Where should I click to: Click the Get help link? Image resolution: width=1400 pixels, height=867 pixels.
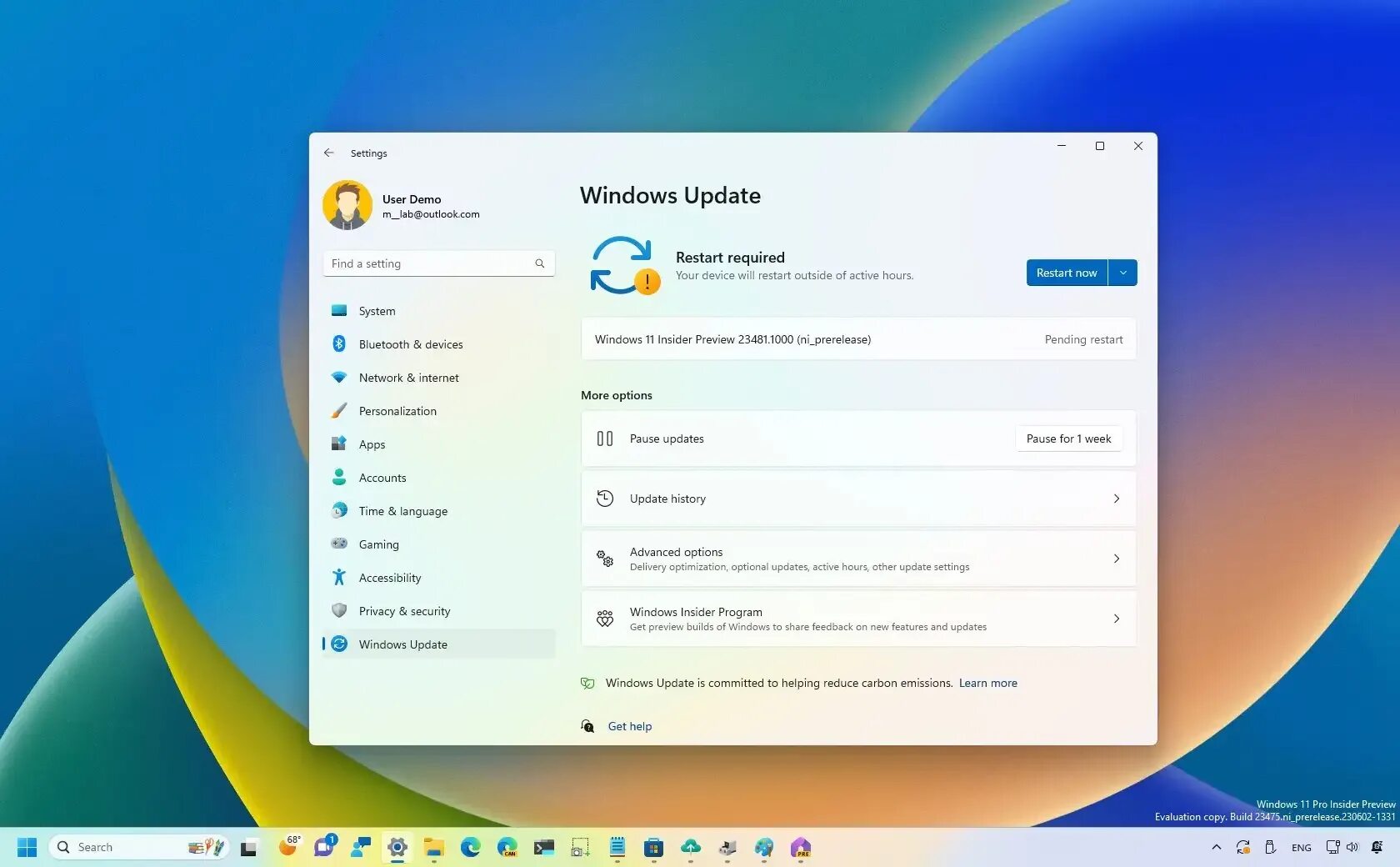click(x=630, y=726)
